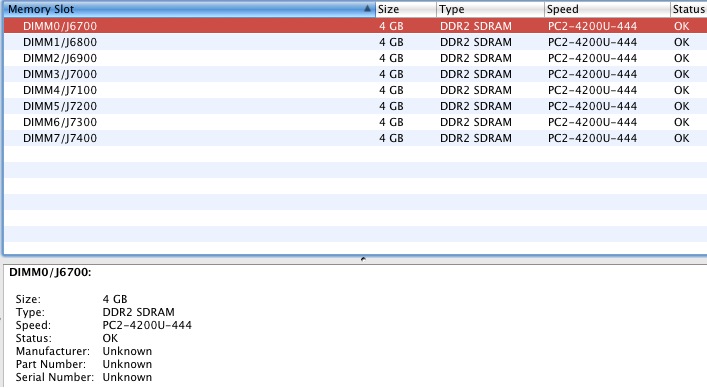
Task: Click the 4 GB size cell for DIMM1/J6800
Action: [391, 42]
